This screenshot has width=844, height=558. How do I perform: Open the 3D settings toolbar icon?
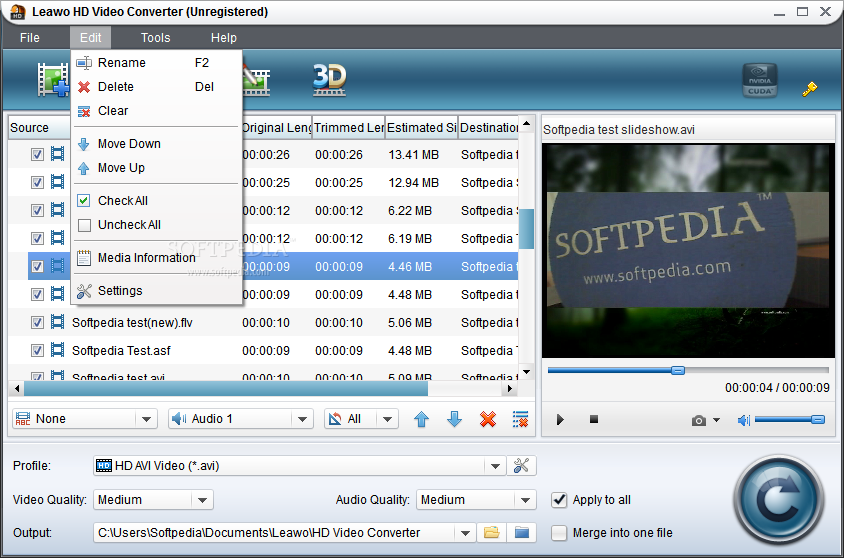(x=329, y=80)
